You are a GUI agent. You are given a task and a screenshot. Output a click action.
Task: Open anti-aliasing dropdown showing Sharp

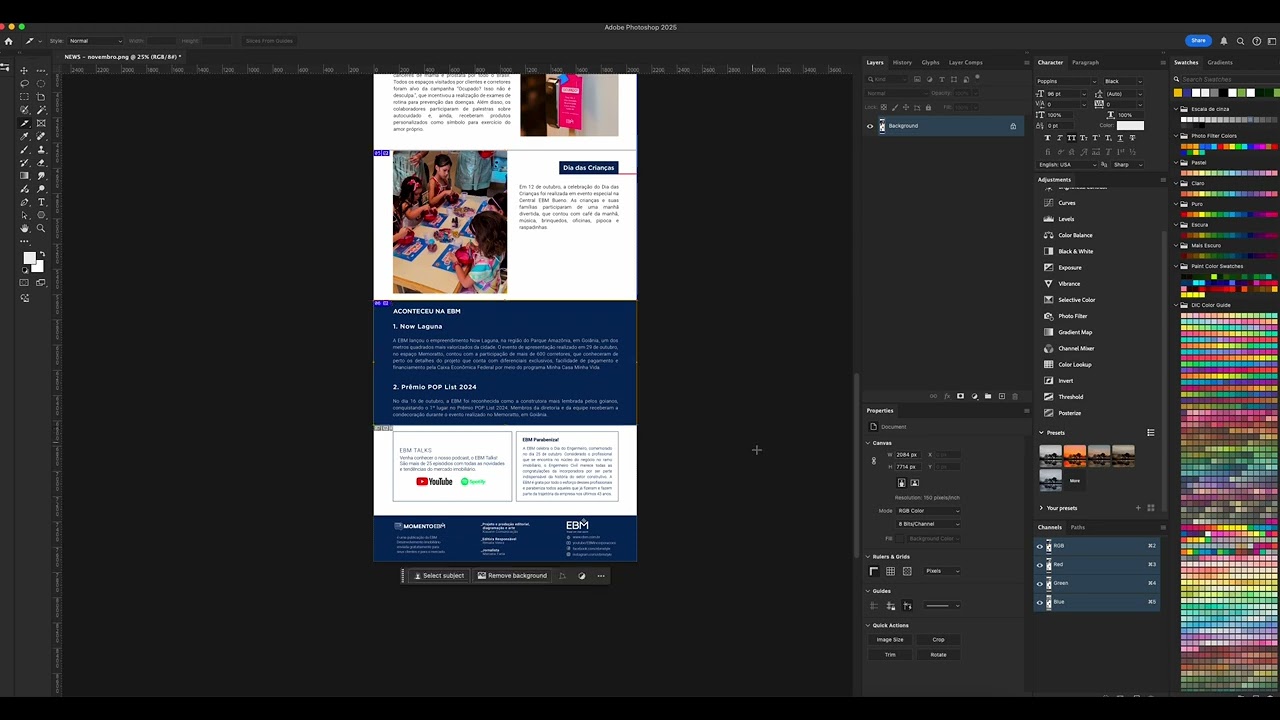[1127, 165]
